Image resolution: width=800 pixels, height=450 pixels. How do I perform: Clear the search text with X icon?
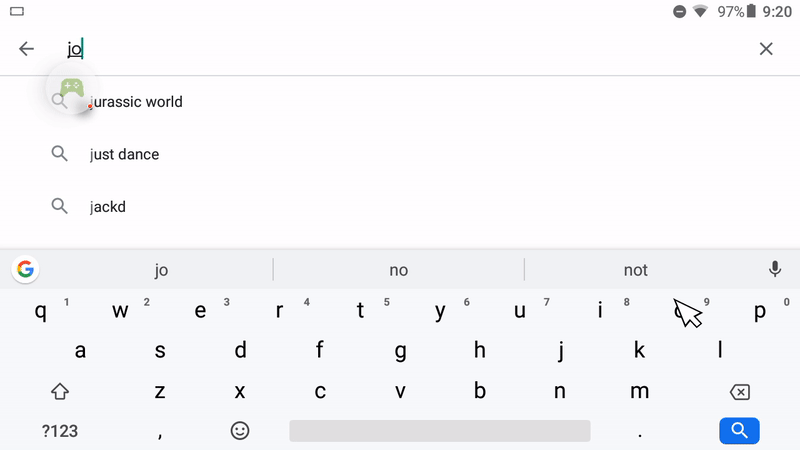pyautogui.click(x=766, y=49)
